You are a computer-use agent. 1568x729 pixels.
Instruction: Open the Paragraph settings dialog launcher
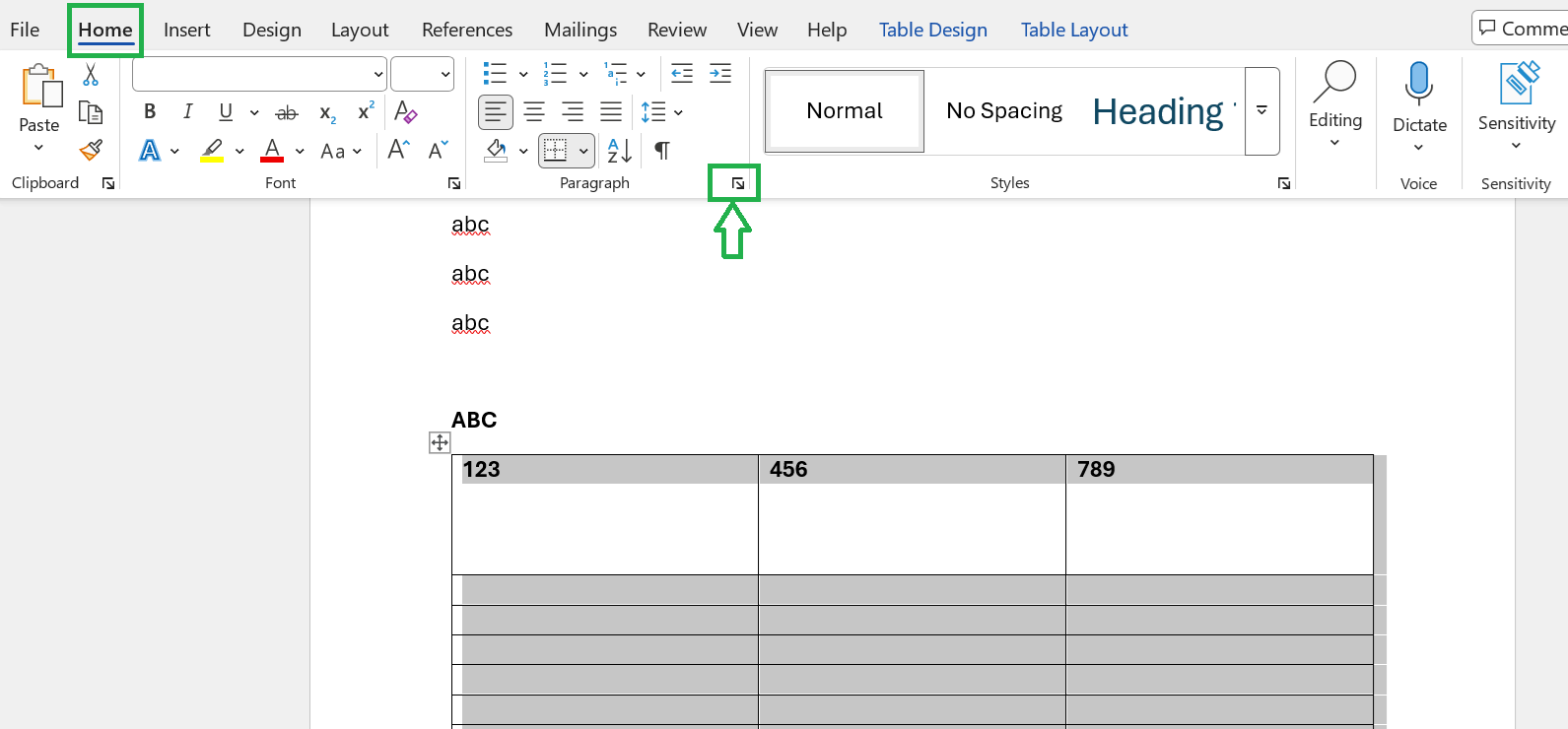[x=737, y=183]
